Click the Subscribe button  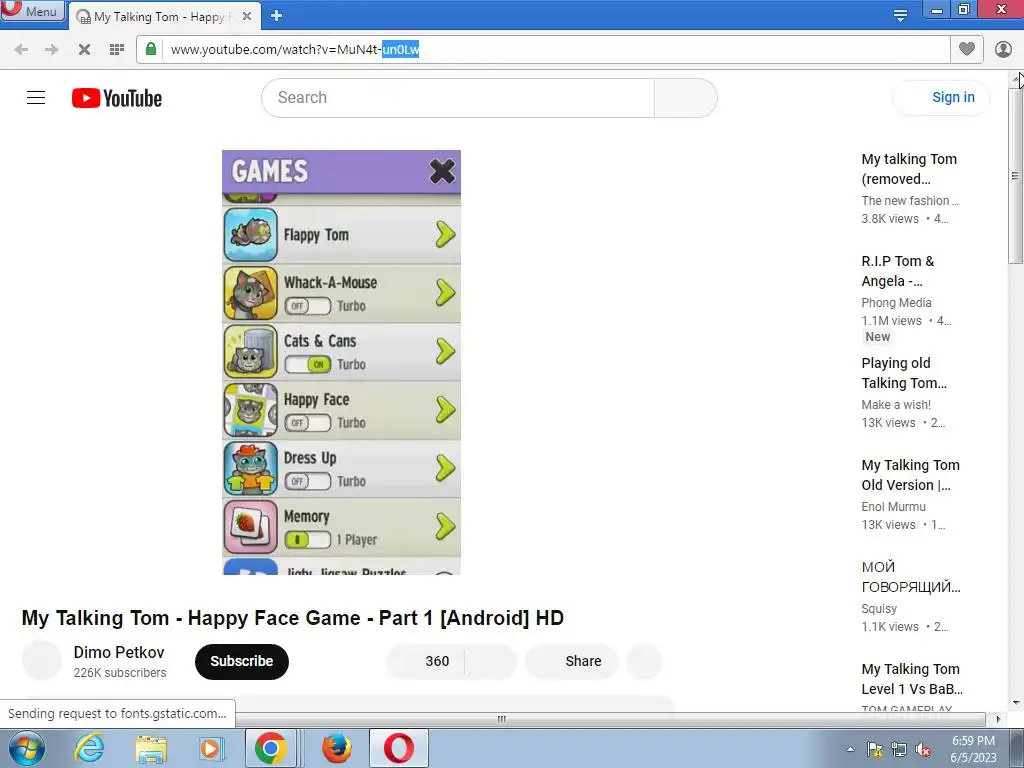242,661
